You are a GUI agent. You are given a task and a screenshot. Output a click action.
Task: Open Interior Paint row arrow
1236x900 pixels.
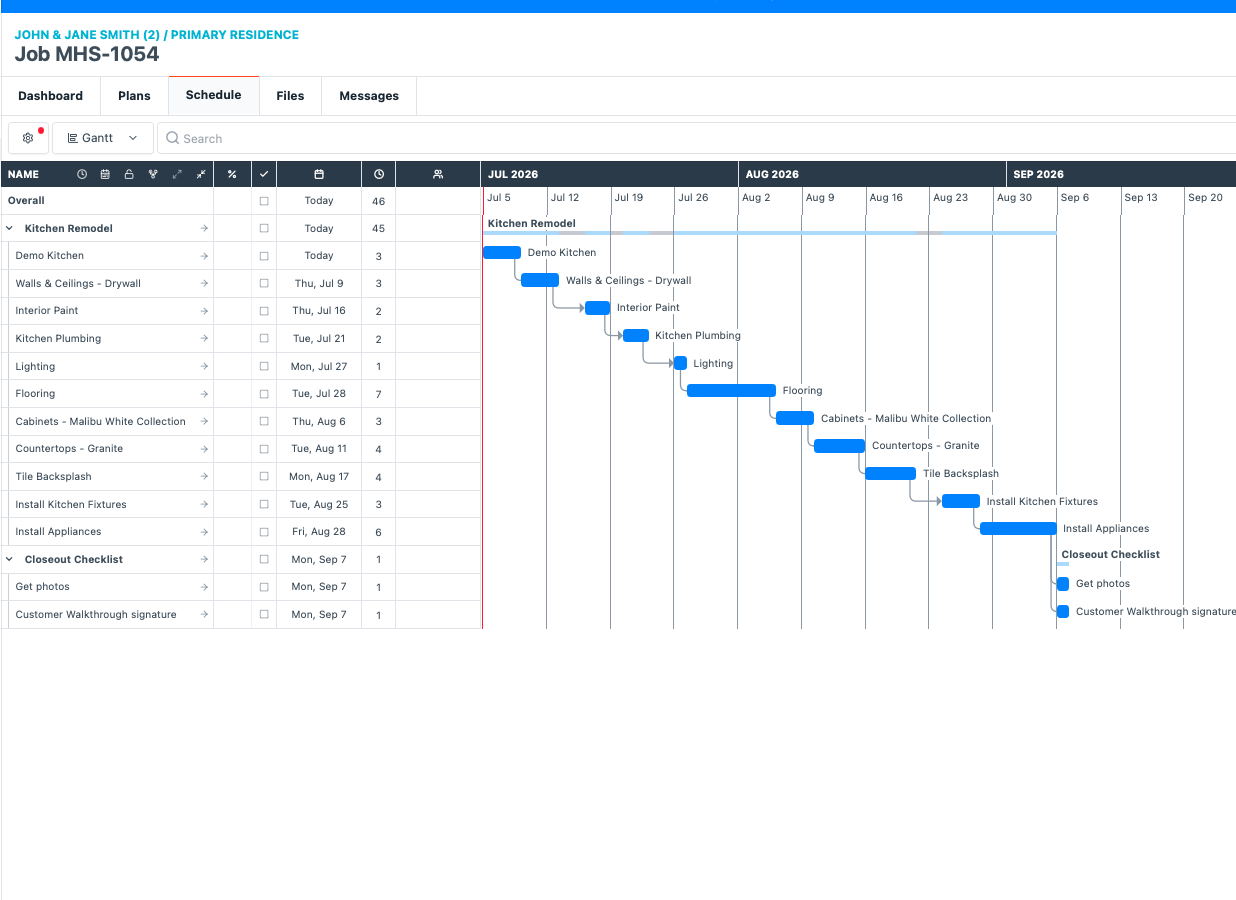pyautogui.click(x=204, y=311)
